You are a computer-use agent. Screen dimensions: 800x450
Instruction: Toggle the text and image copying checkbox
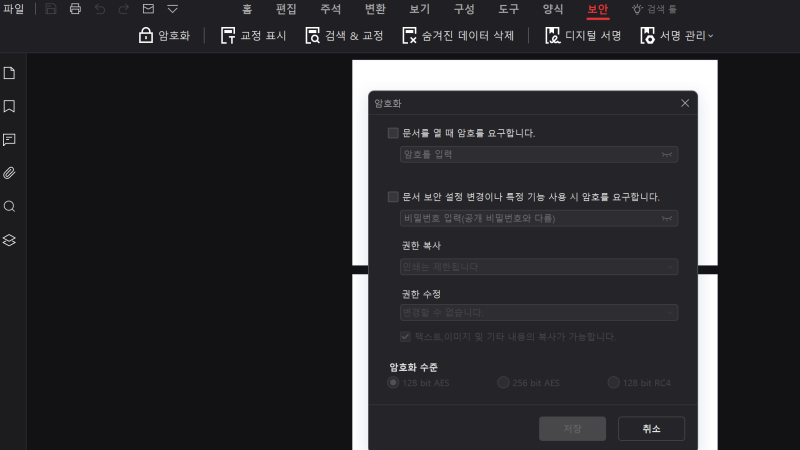click(405, 337)
